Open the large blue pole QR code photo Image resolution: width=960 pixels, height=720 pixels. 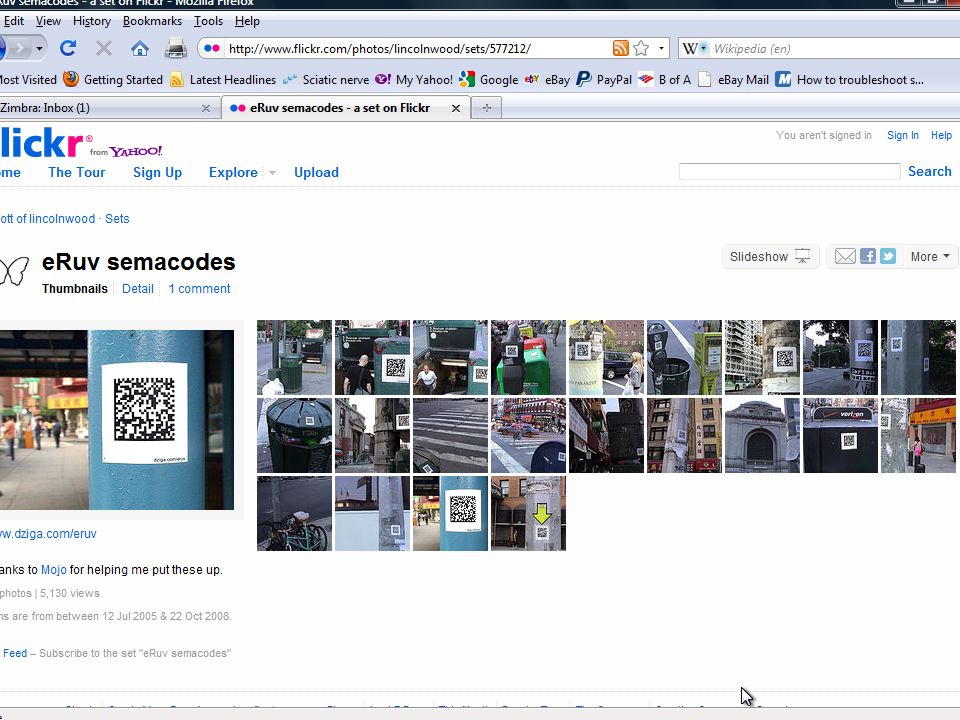click(116, 420)
